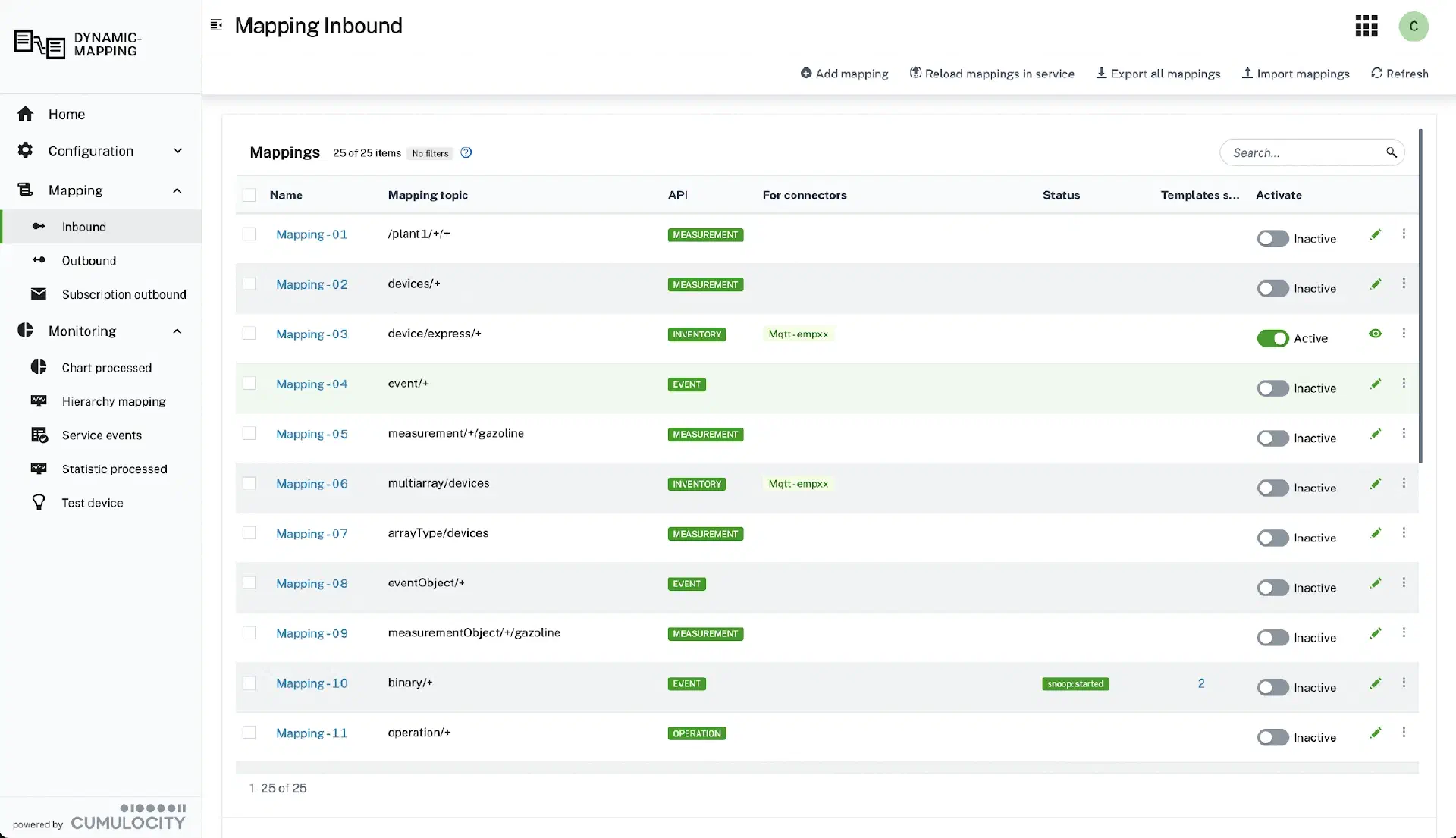The width and height of the screenshot is (1456, 838).
Task: Open the Mapping-07 details link
Action: coord(312,533)
